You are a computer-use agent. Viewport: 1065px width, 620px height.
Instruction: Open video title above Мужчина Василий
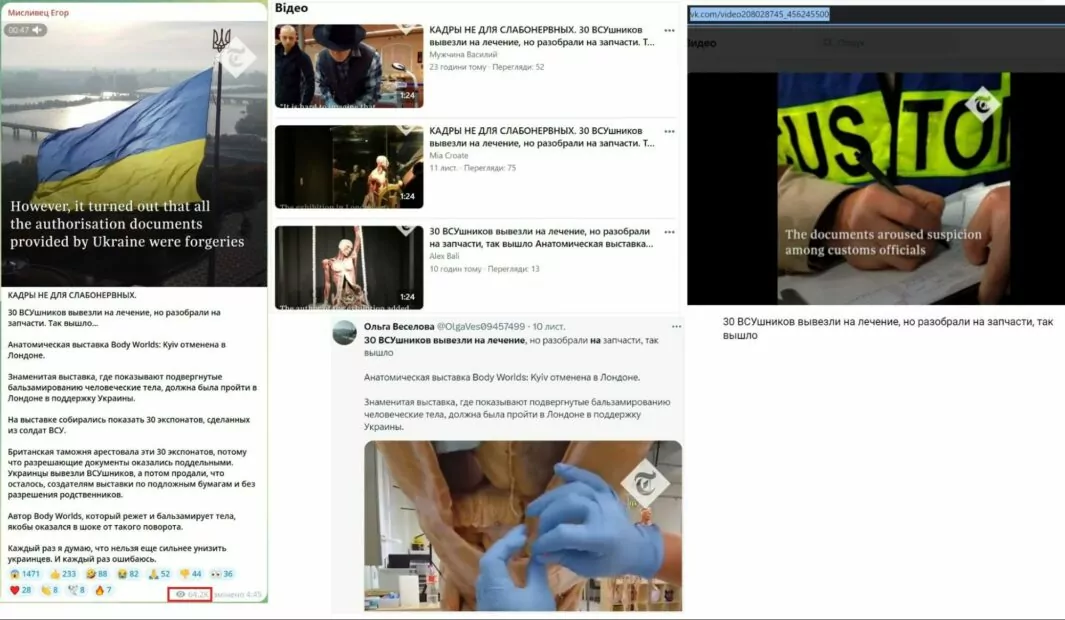coord(542,36)
